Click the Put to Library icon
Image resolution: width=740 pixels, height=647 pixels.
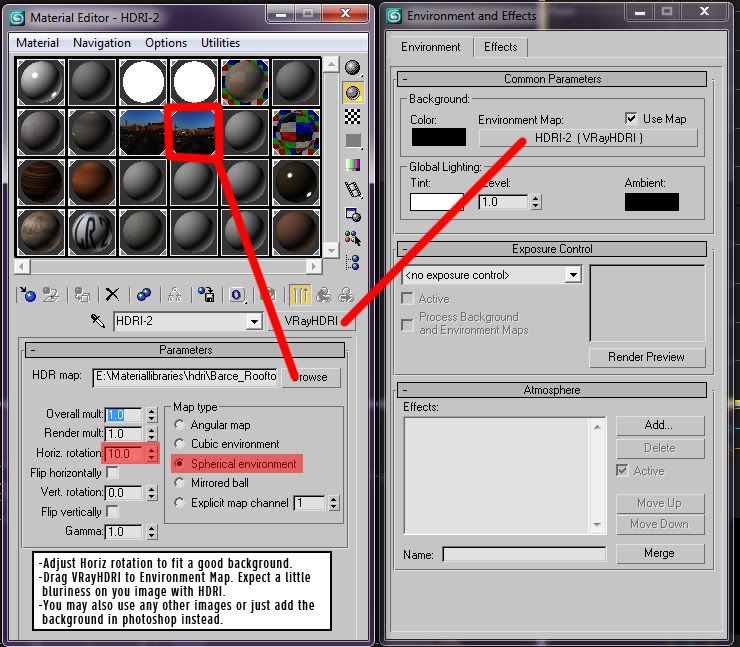(206, 294)
